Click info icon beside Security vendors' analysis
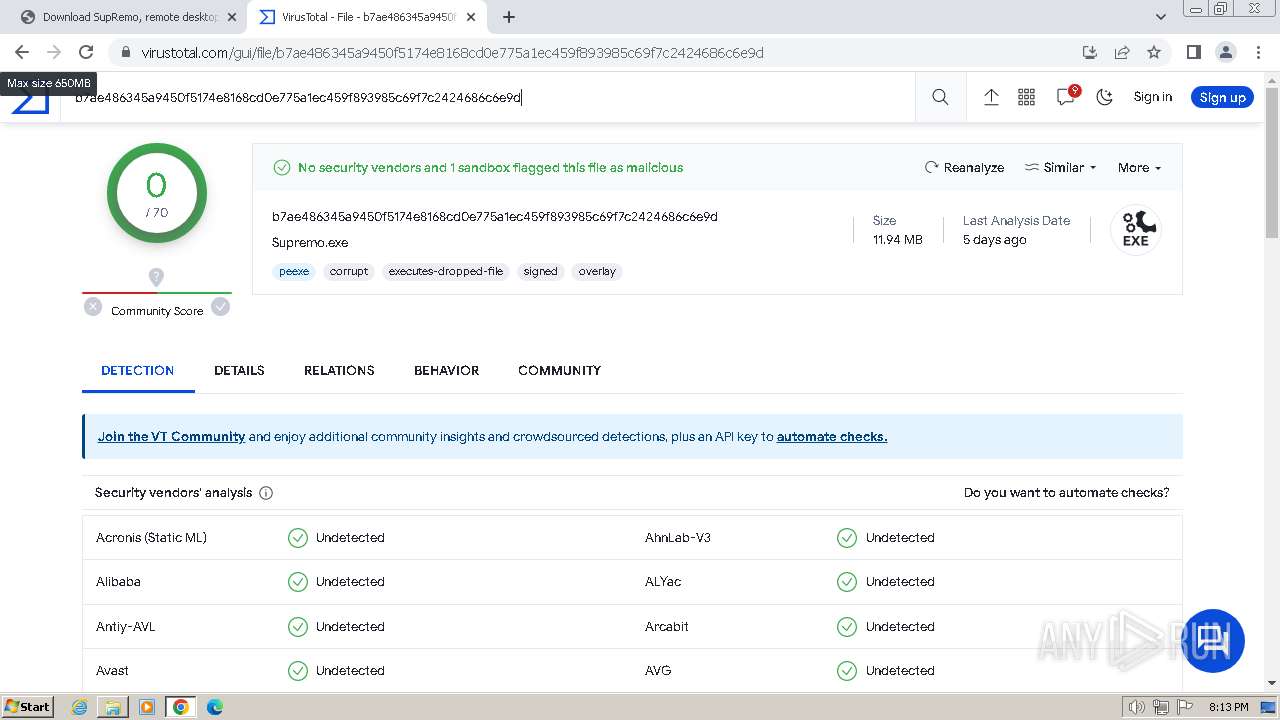The height and width of the screenshot is (720, 1280). tap(266, 493)
